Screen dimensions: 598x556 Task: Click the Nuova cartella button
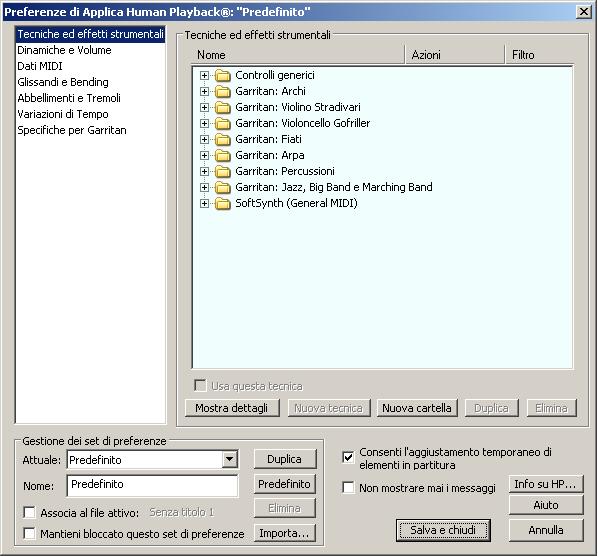point(417,408)
